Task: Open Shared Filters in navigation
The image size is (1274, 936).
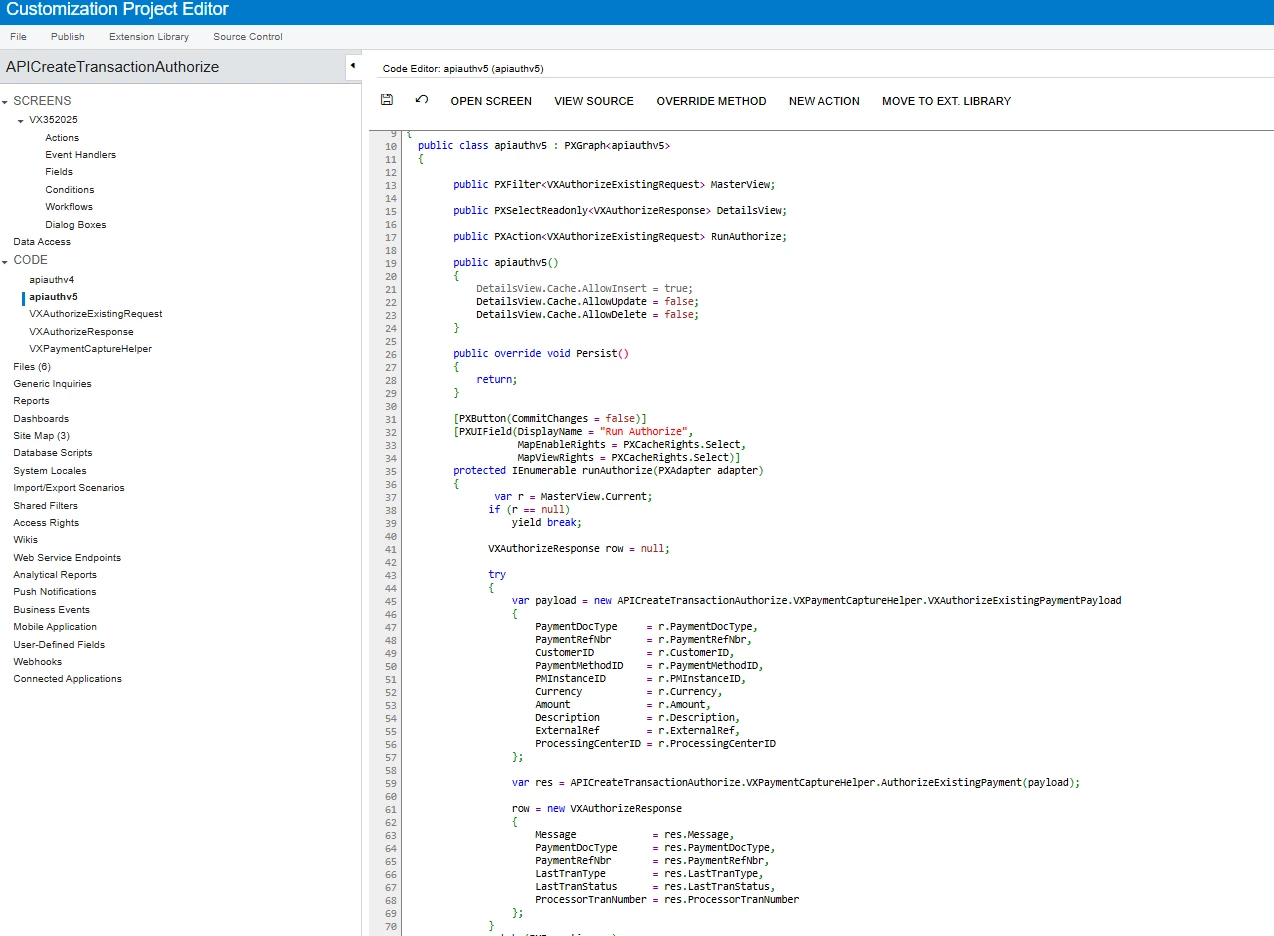Action: tap(44, 506)
